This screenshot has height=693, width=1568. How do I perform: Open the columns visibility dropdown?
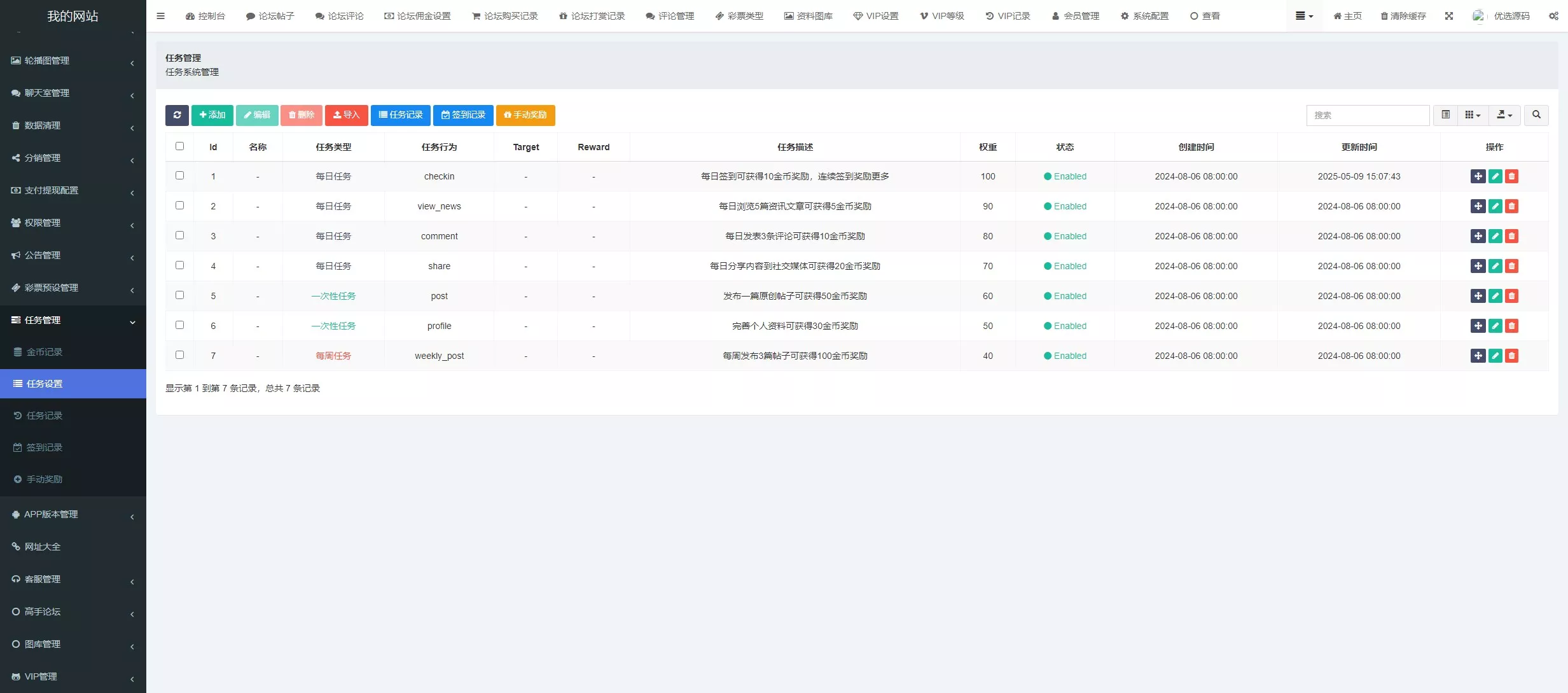(x=1473, y=115)
